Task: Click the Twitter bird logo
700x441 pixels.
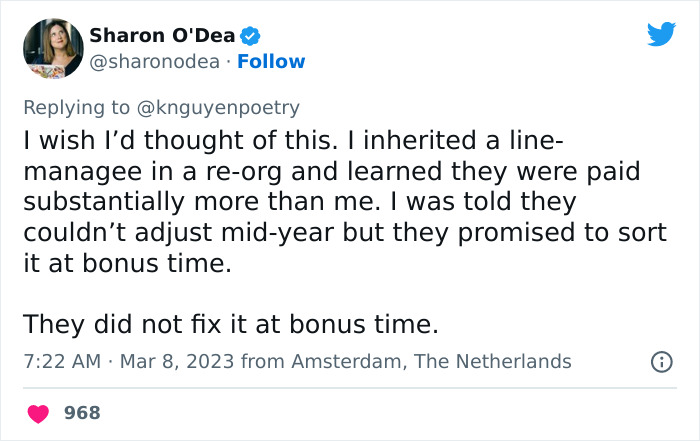Action: click(x=661, y=35)
